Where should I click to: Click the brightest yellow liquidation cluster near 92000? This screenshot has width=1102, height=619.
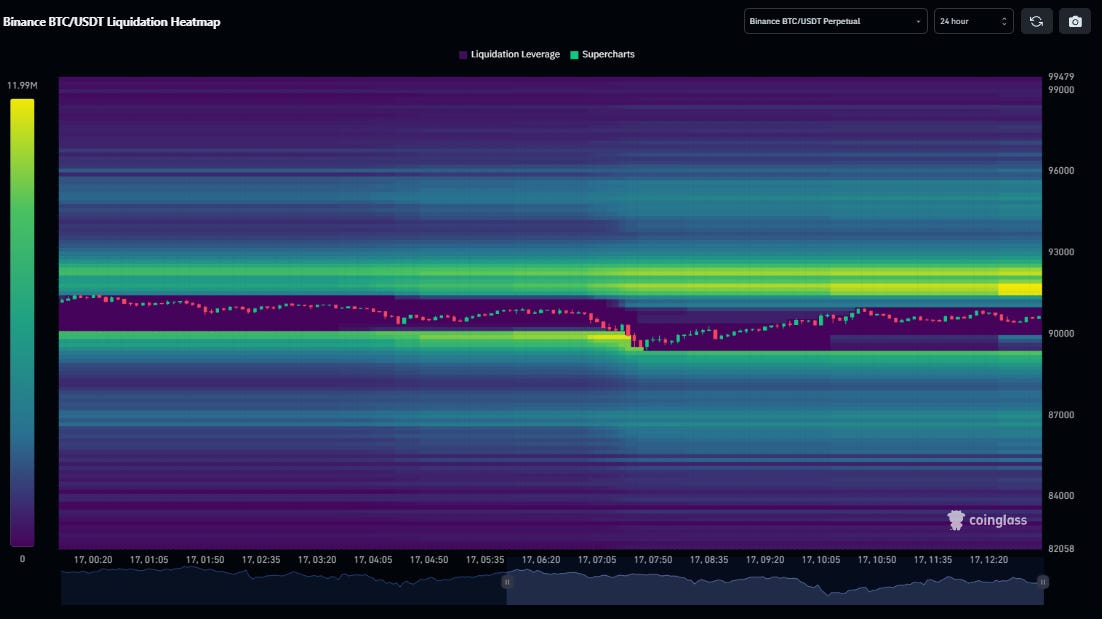[x=1020, y=289]
